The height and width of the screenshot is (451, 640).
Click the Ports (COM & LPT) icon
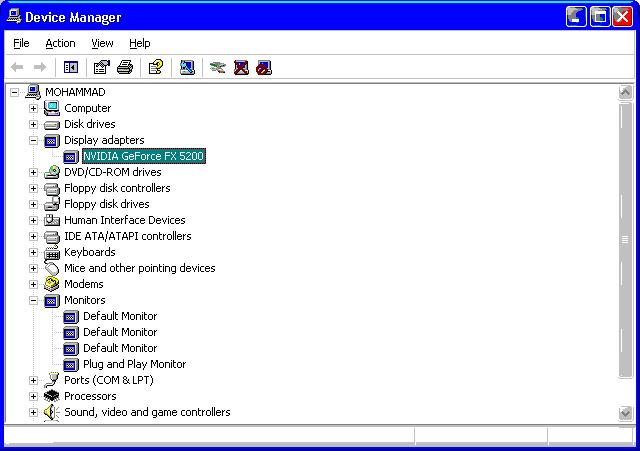pos(52,380)
